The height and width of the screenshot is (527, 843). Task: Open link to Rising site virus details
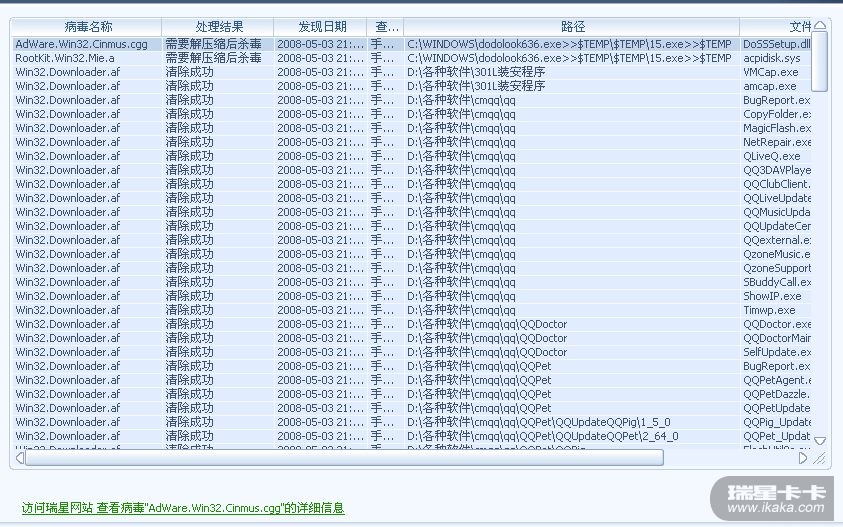(x=183, y=508)
